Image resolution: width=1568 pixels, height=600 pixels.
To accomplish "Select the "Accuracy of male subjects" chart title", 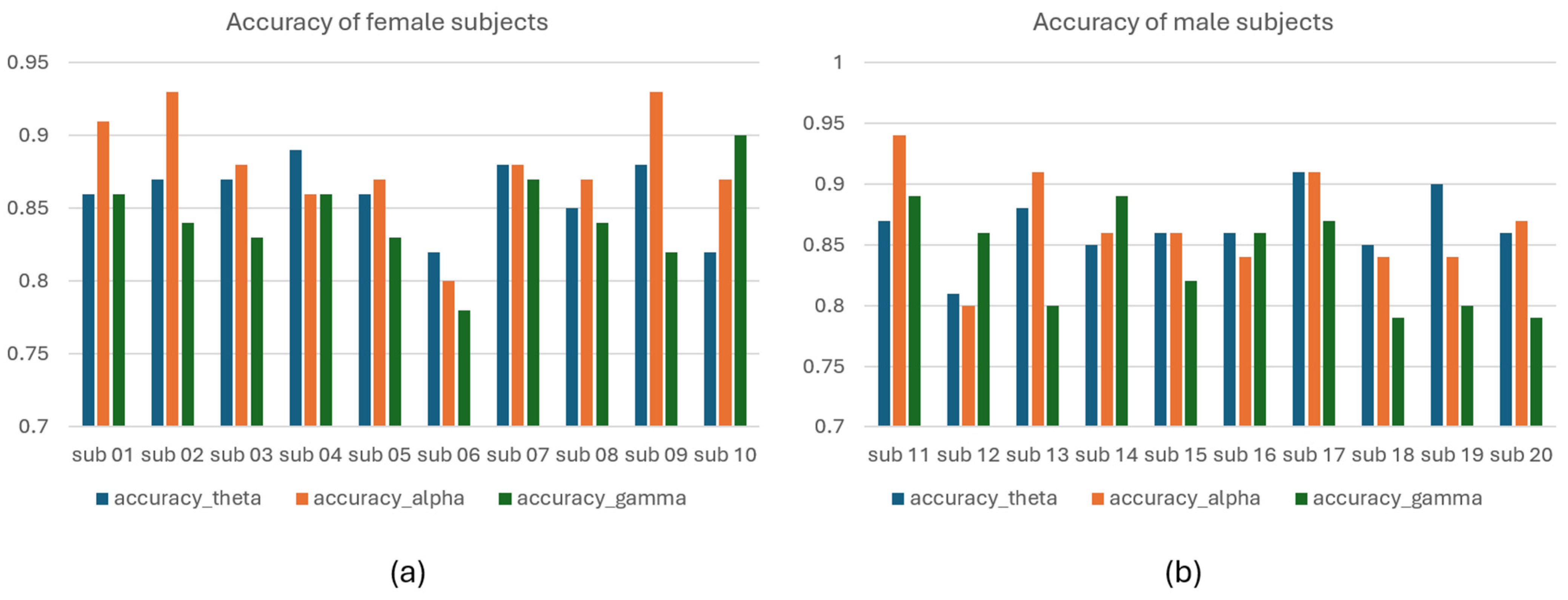I will tap(1183, 23).
